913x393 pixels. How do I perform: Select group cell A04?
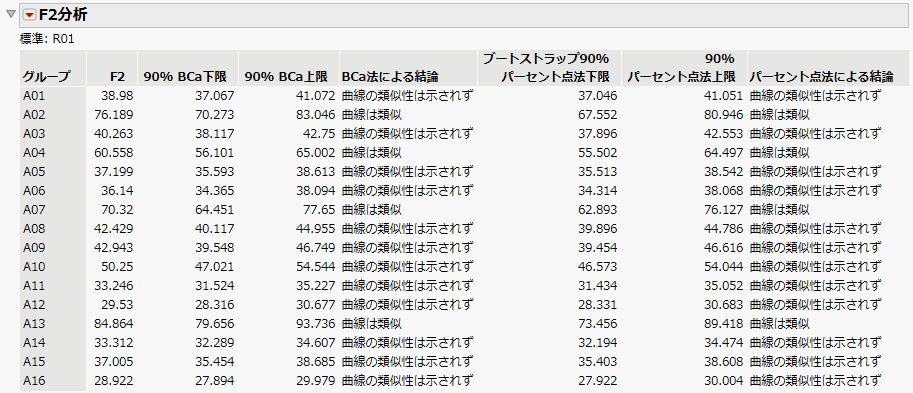pos(34,153)
